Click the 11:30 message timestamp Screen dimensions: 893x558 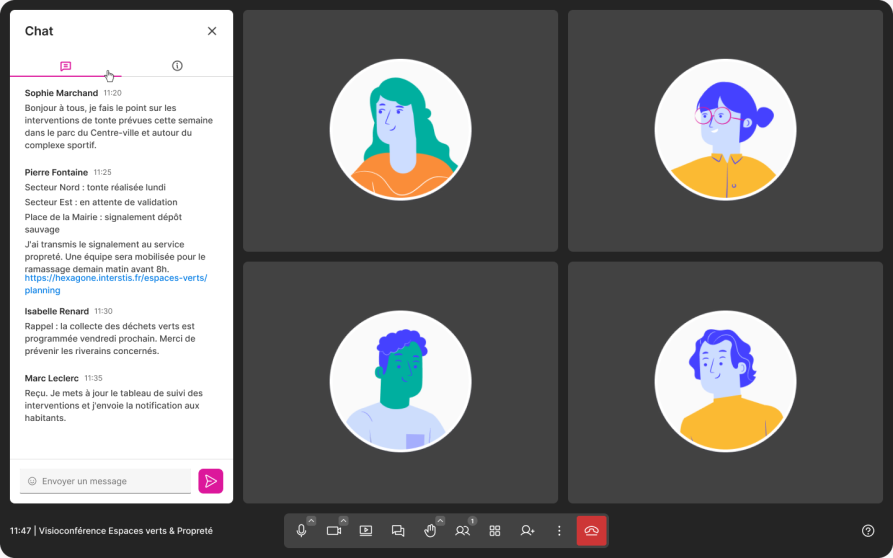(104, 311)
